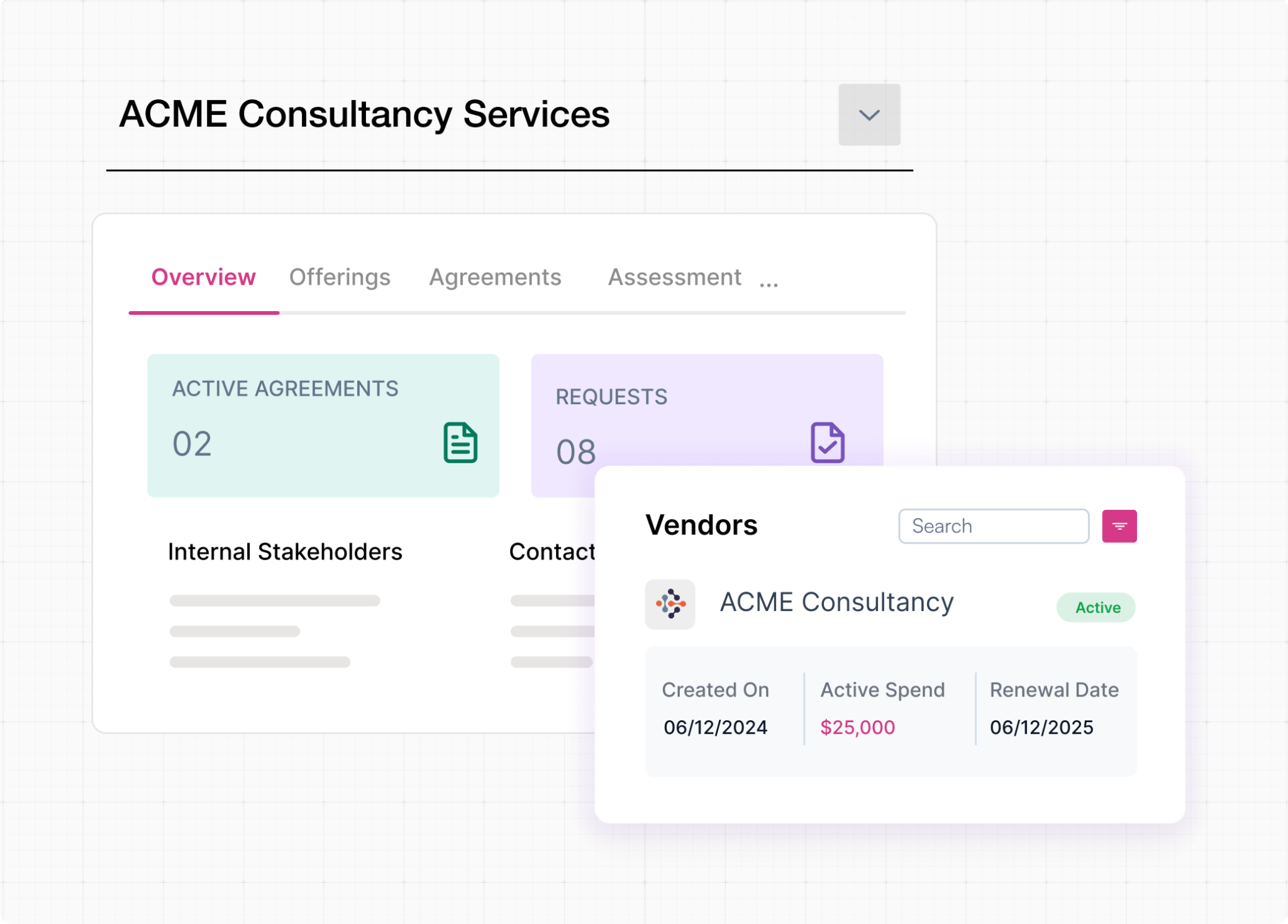Select the $25,000 Active Spend value
This screenshot has height=924, width=1288.
[x=857, y=727]
